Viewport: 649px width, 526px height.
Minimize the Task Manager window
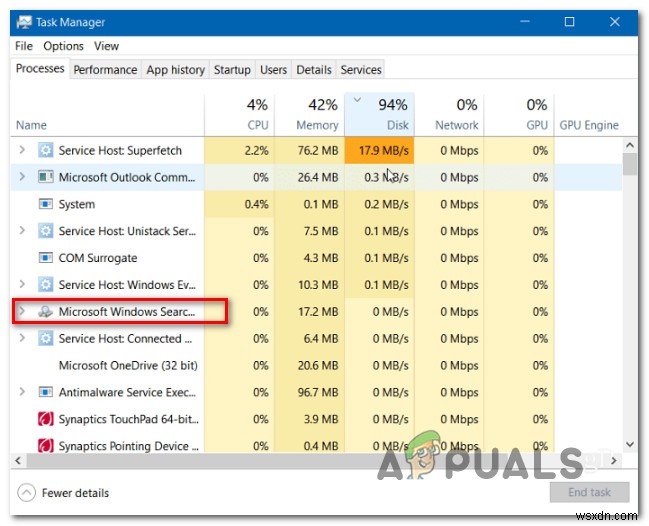pyautogui.click(x=525, y=22)
